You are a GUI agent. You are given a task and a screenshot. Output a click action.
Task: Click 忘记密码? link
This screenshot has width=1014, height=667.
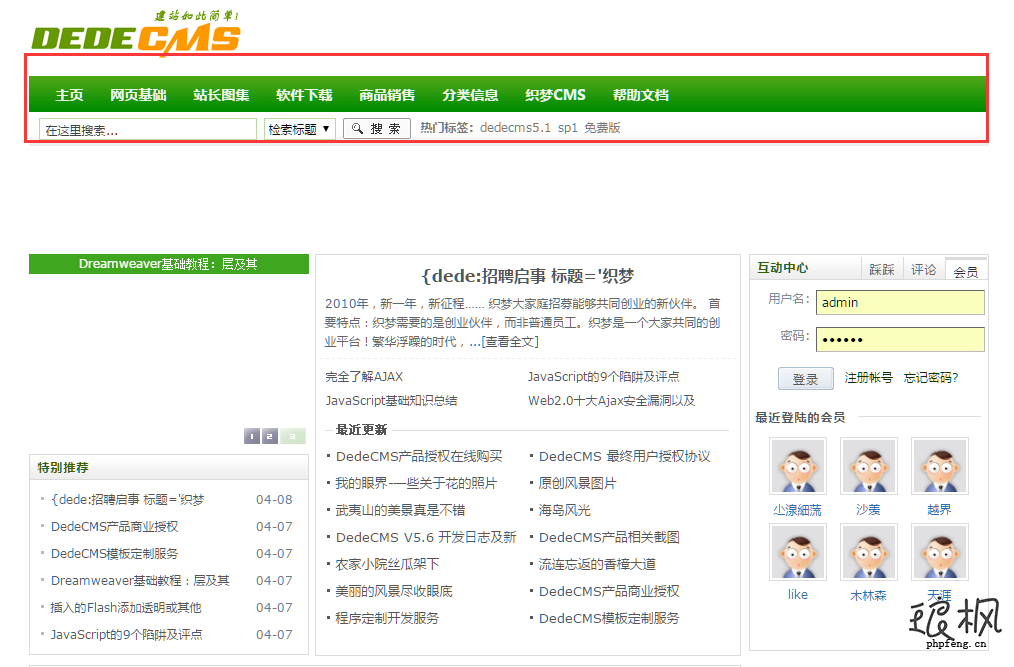pyautogui.click(x=931, y=378)
